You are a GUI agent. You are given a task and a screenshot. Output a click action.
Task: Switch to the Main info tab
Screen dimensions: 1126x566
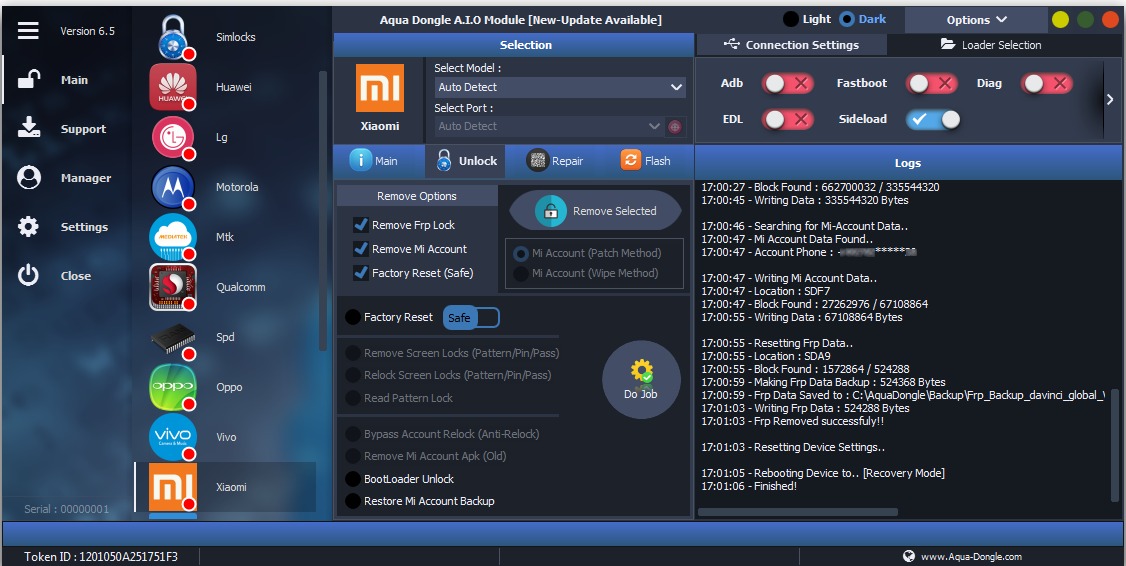pyautogui.click(x=374, y=161)
